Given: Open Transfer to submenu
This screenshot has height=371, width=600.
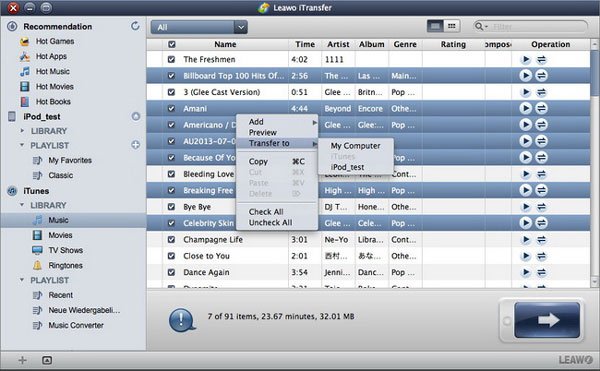Looking at the screenshot, I should (x=277, y=143).
